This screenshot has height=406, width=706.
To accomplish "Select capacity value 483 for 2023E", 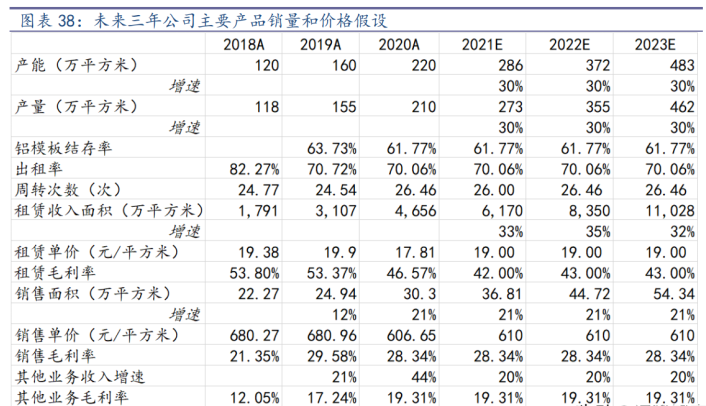I will (682, 65).
